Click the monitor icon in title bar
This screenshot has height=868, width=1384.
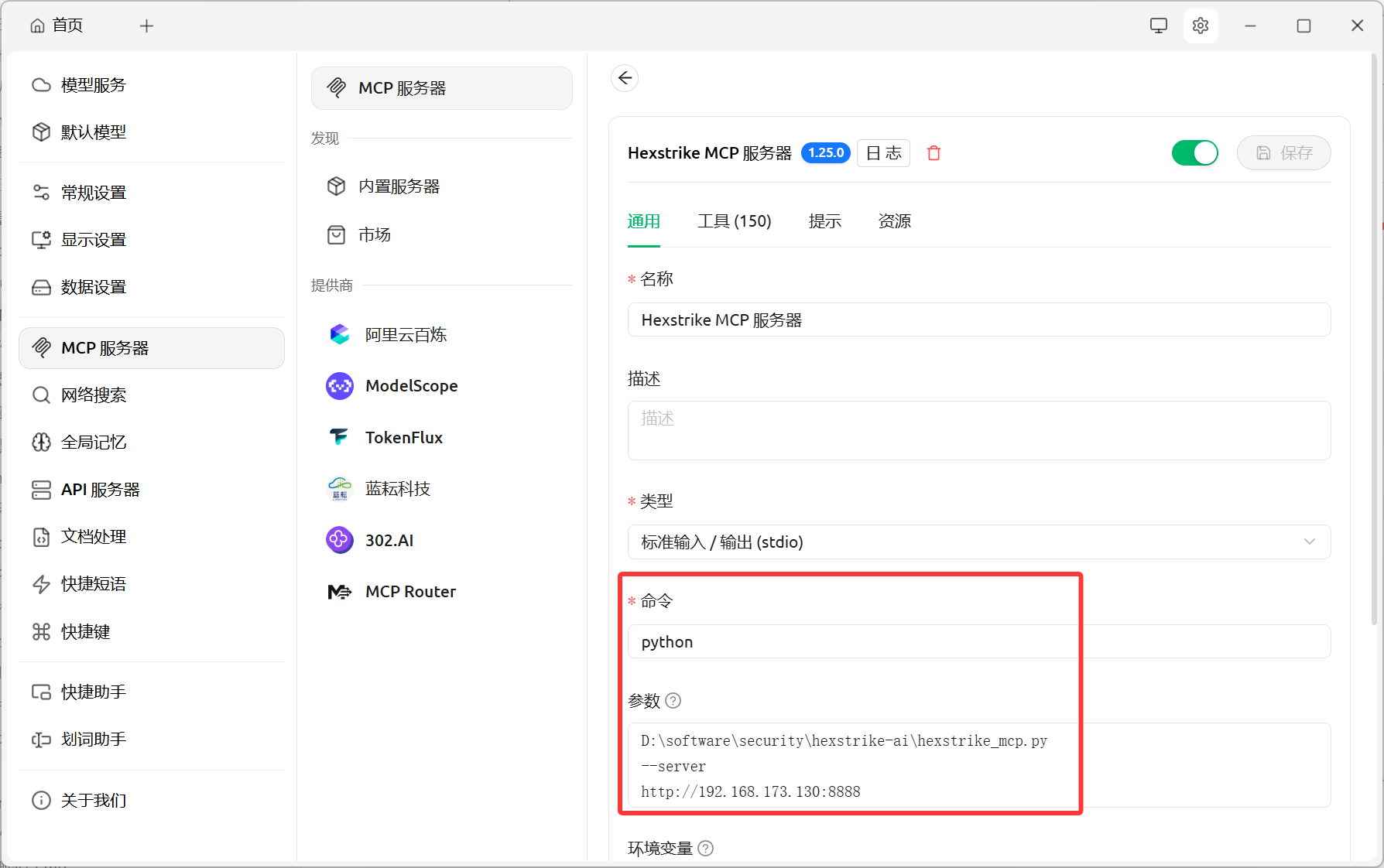tap(1158, 26)
